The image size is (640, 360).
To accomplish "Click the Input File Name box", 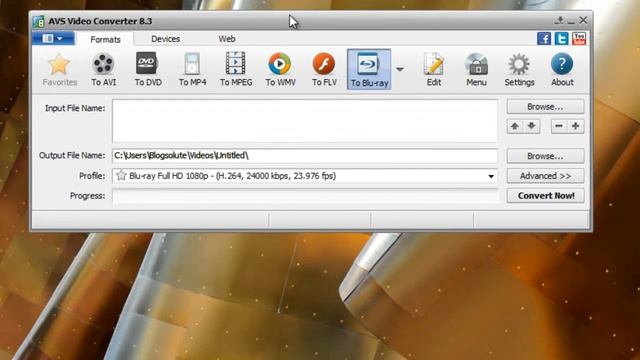I will pos(305,121).
